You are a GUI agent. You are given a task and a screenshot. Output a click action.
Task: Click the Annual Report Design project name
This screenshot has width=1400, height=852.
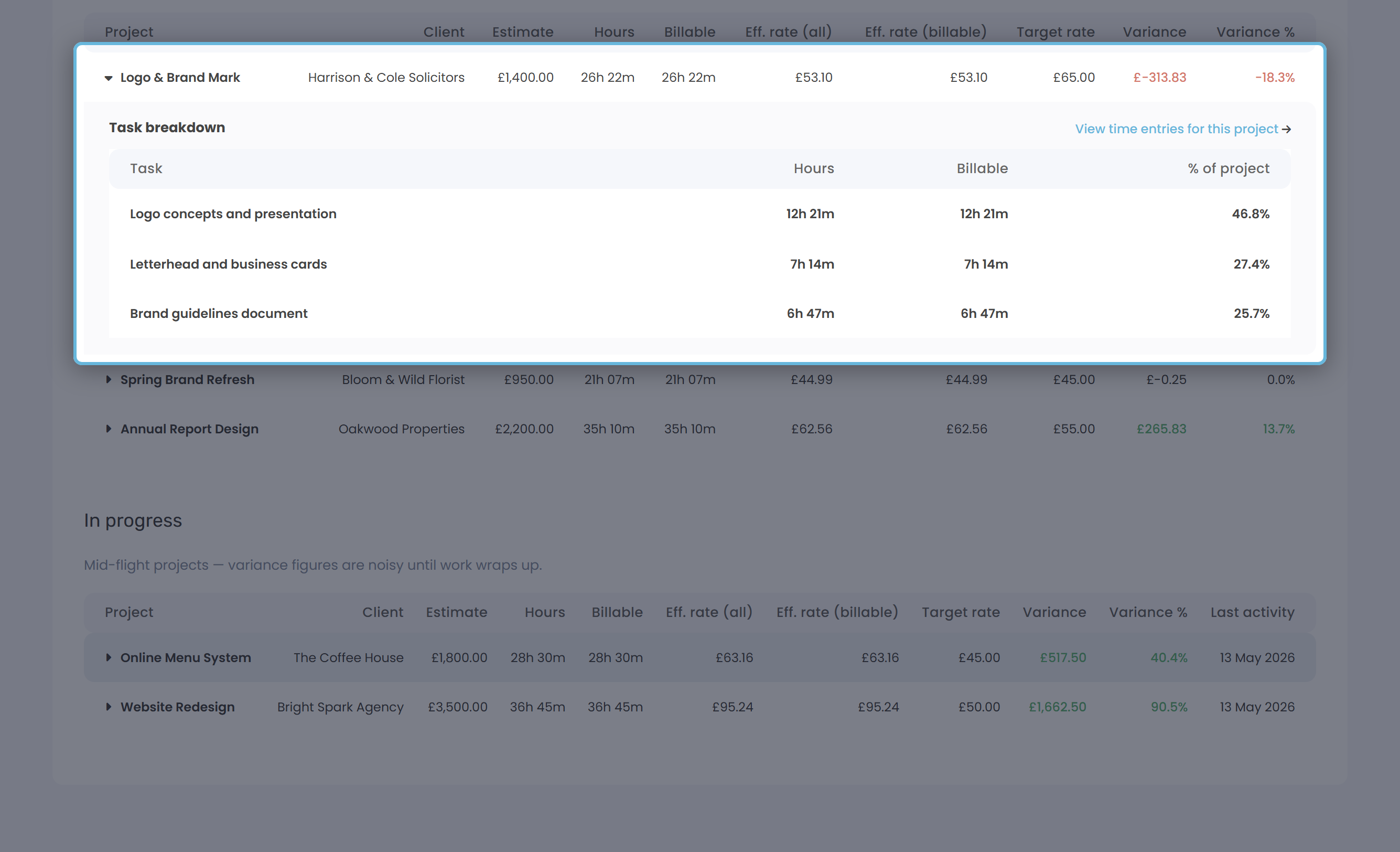click(189, 429)
